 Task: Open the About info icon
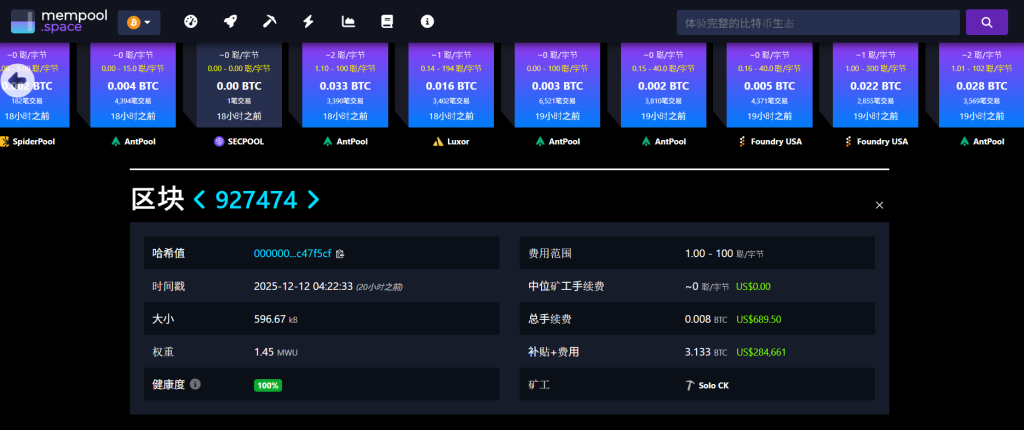(x=427, y=21)
